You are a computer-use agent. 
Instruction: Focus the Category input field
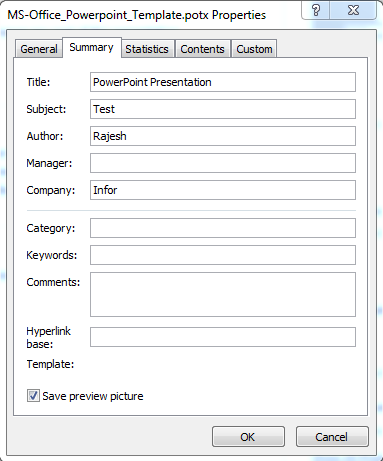pos(223,228)
